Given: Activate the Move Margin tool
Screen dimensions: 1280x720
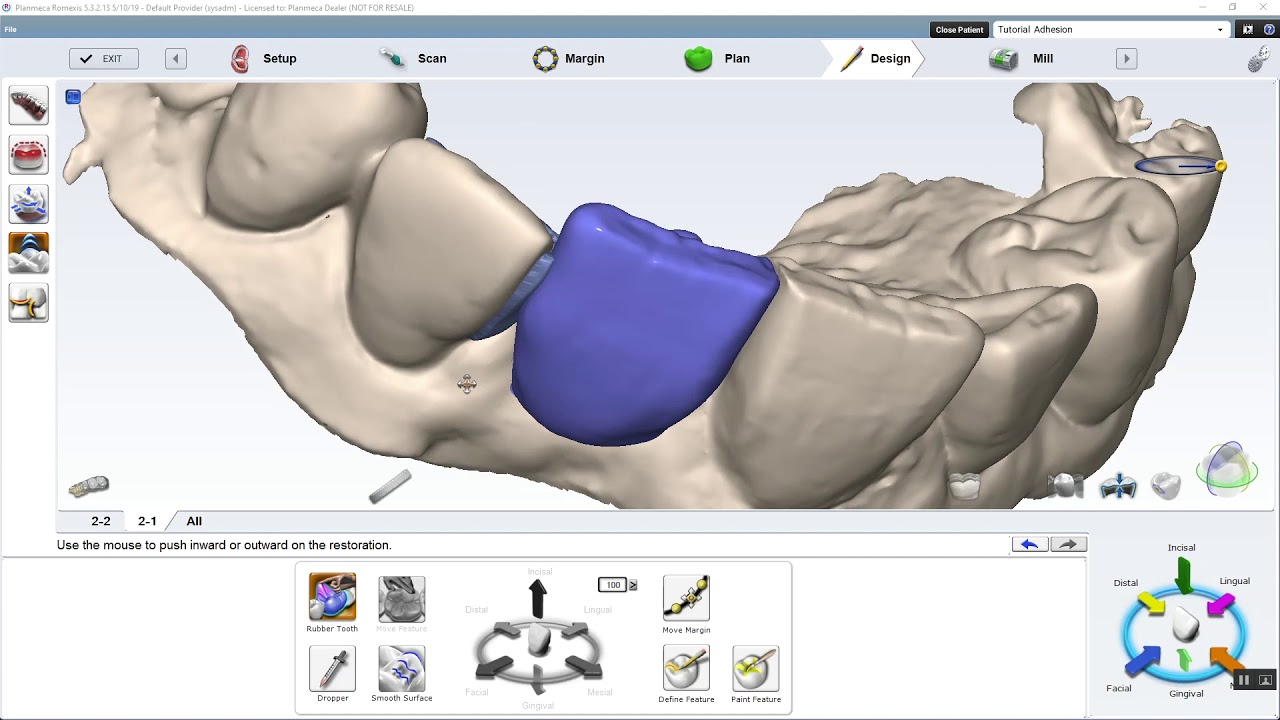Looking at the screenshot, I should coord(686,598).
